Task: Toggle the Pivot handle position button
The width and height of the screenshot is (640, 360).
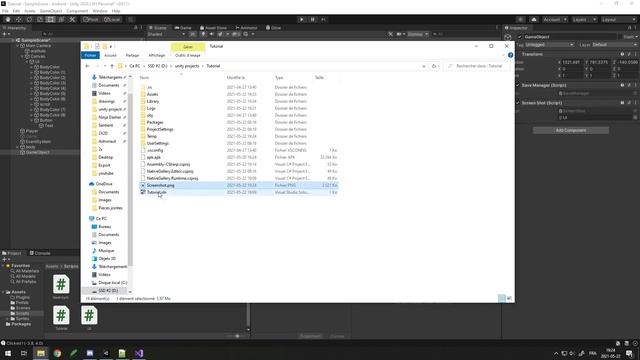Action: (x=91, y=19)
